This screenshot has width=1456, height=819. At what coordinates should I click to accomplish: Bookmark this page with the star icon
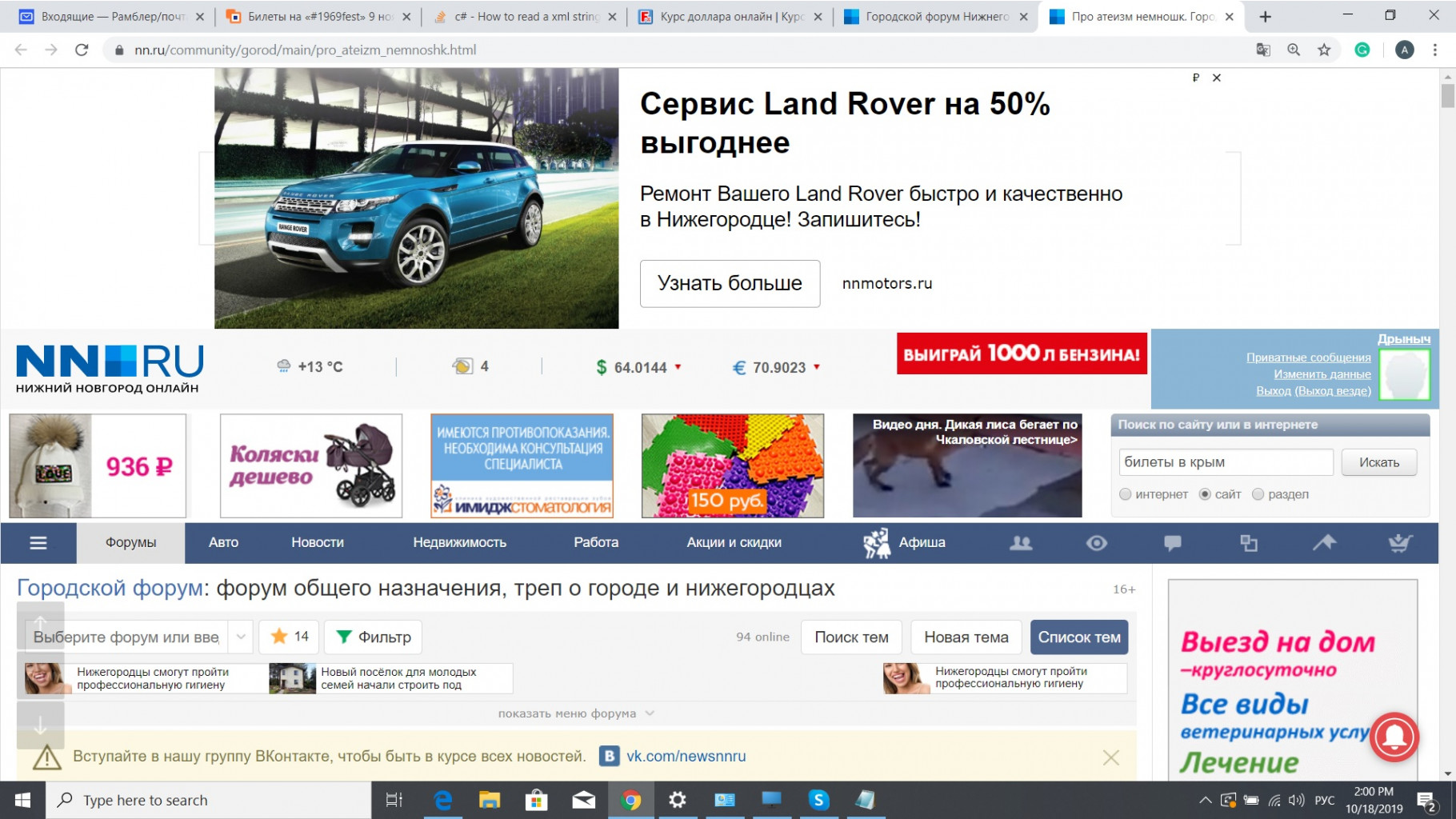1324,50
